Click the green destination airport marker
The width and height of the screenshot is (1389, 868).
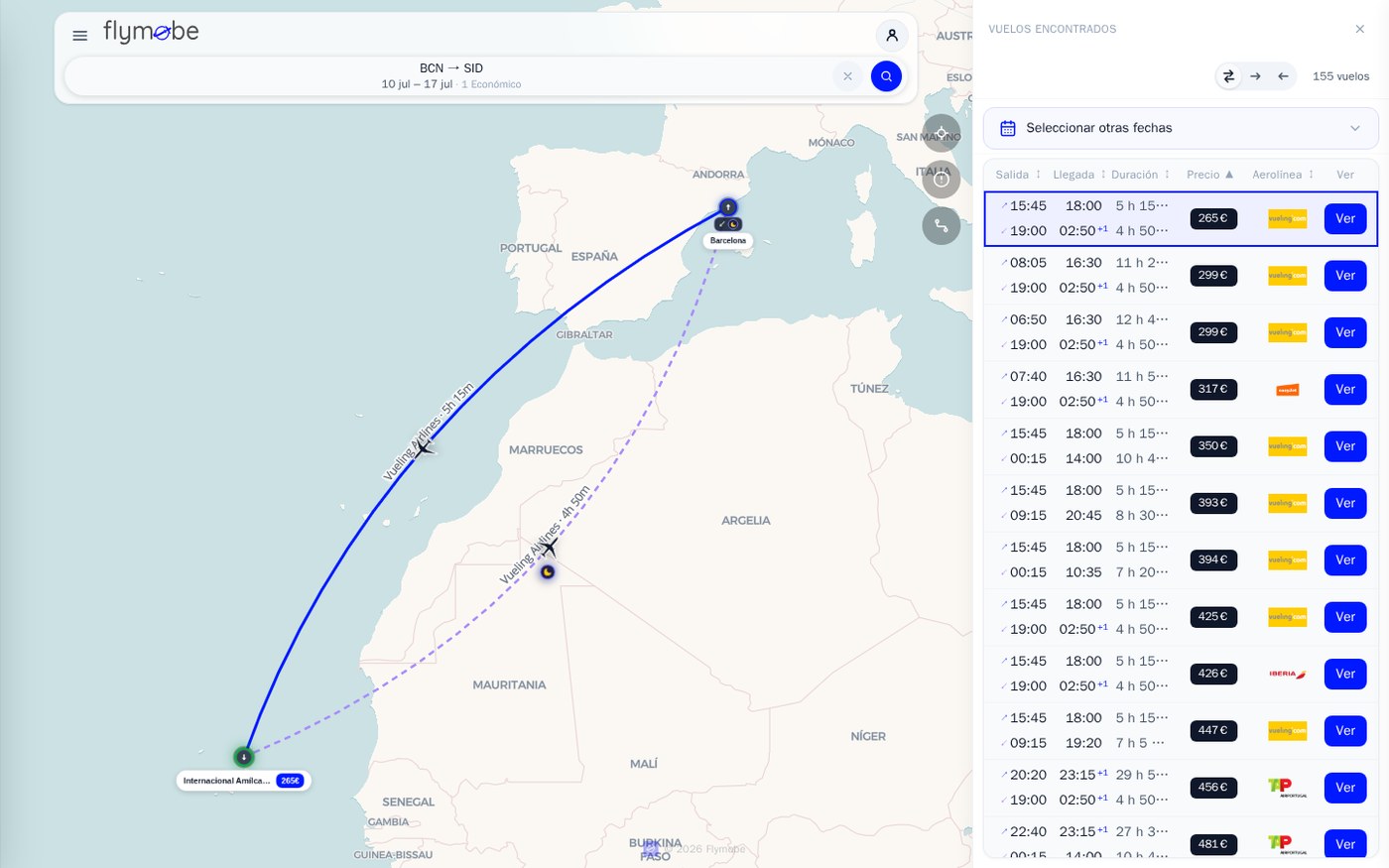[x=244, y=757]
